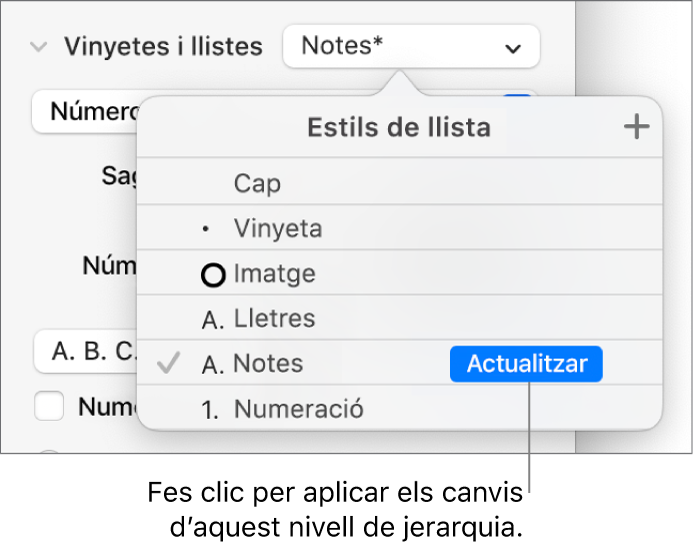Choose the Vinyeta list style

[400, 228]
